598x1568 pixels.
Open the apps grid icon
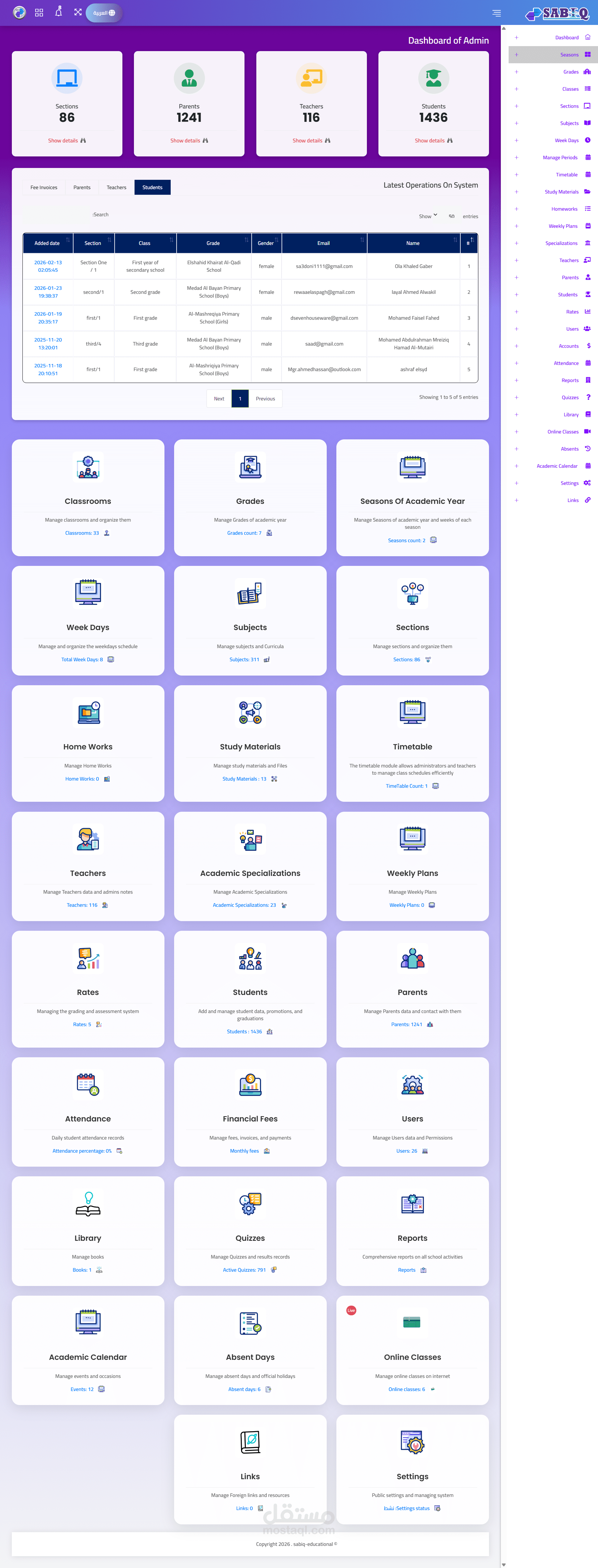pos(39,12)
